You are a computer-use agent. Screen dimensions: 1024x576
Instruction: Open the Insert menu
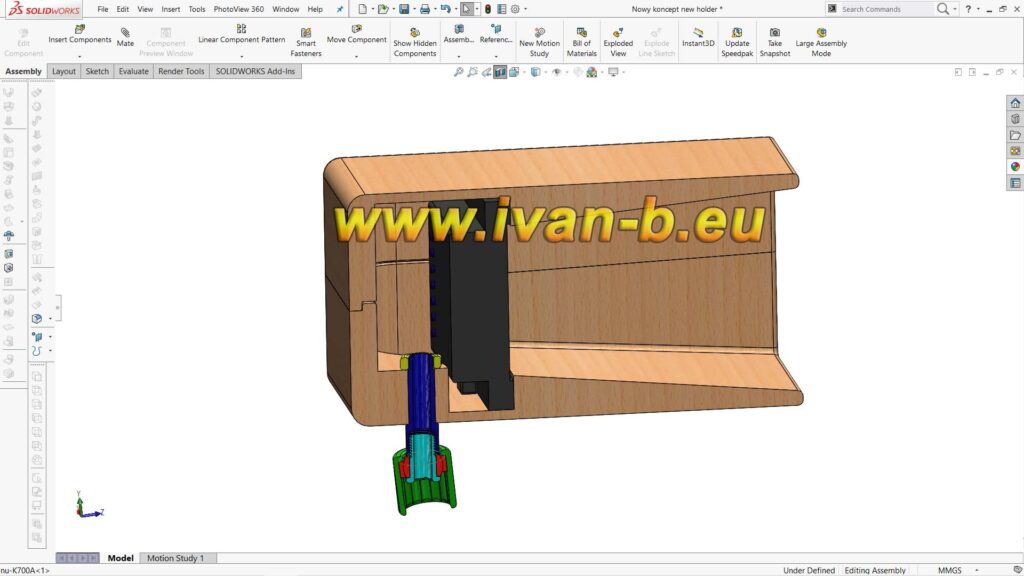pos(170,9)
